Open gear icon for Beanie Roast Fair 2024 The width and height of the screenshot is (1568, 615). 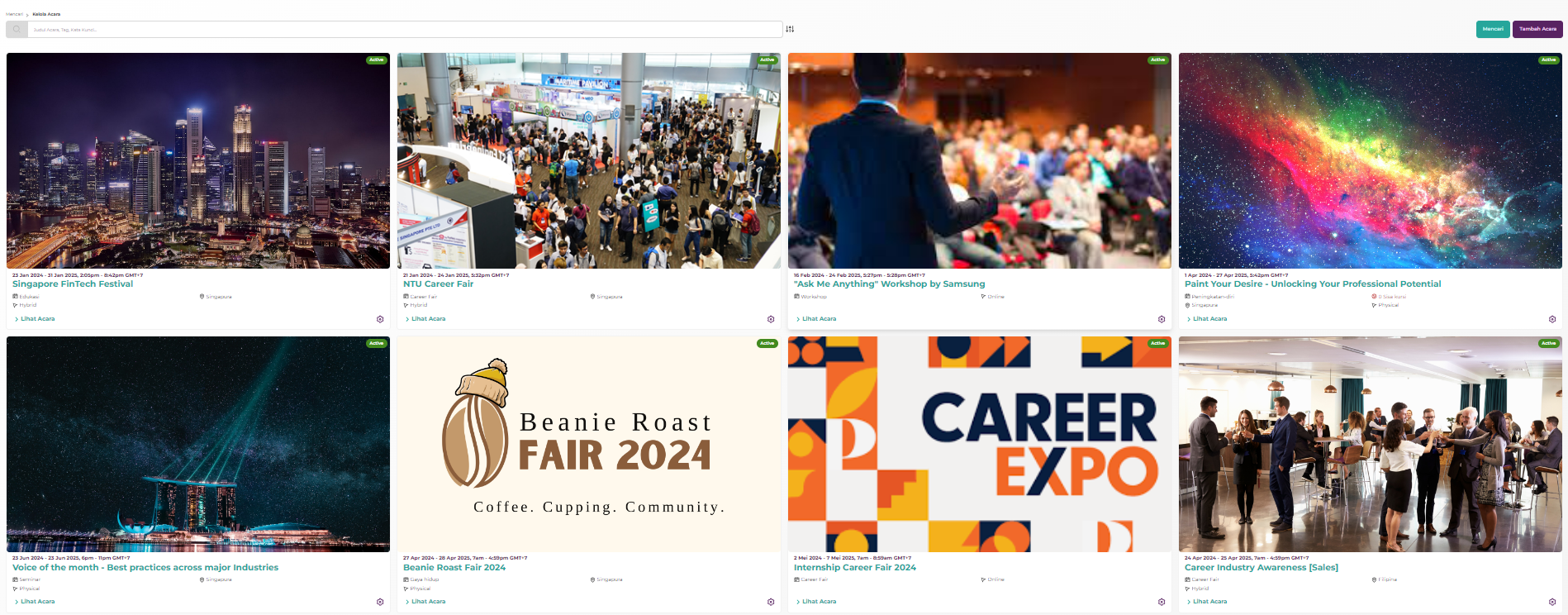click(771, 602)
